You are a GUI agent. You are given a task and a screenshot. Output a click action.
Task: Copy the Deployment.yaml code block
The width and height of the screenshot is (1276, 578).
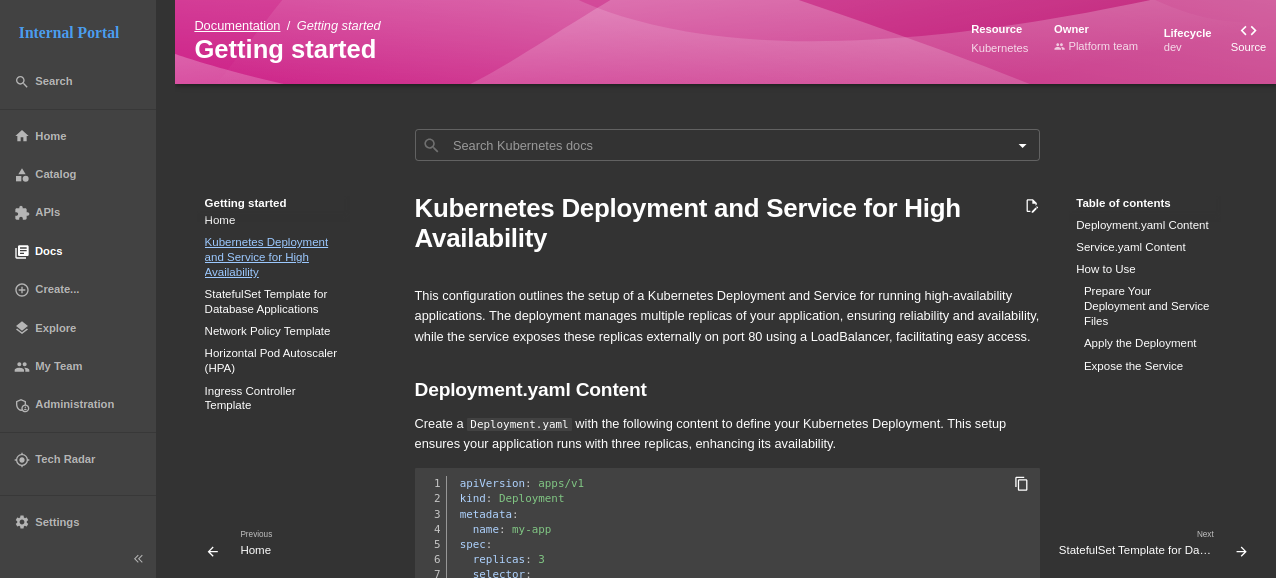(x=1021, y=484)
